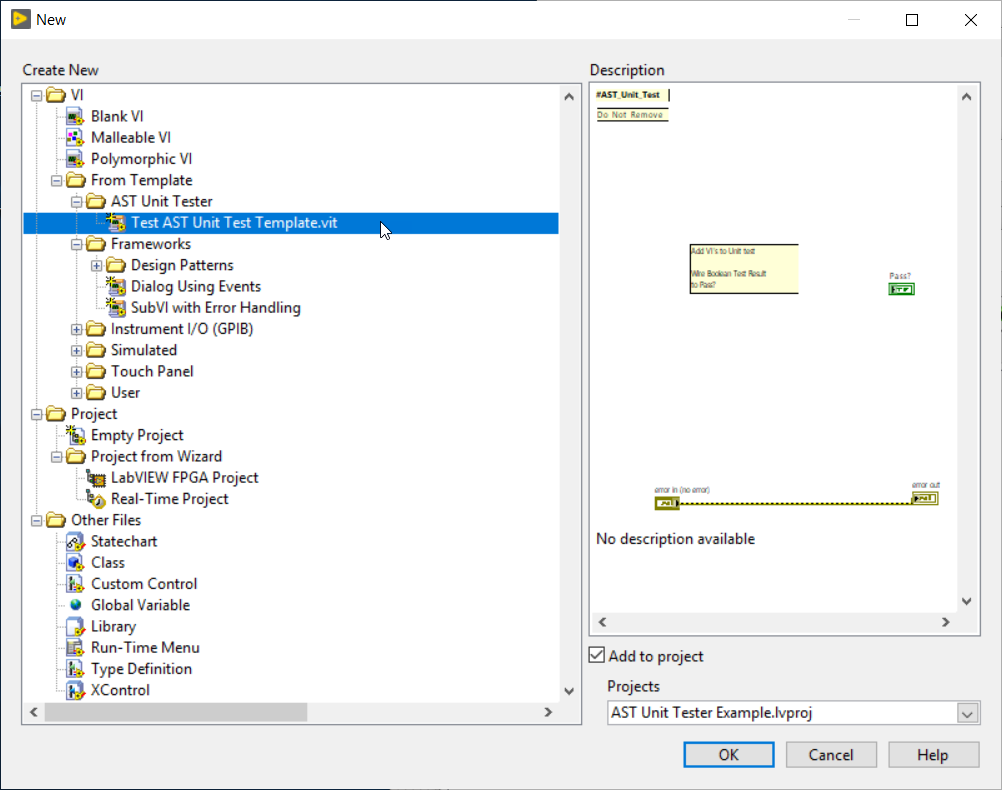Click the Dialog Using Events template icon
Viewport: 1002px width, 790px height.
coord(116,286)
